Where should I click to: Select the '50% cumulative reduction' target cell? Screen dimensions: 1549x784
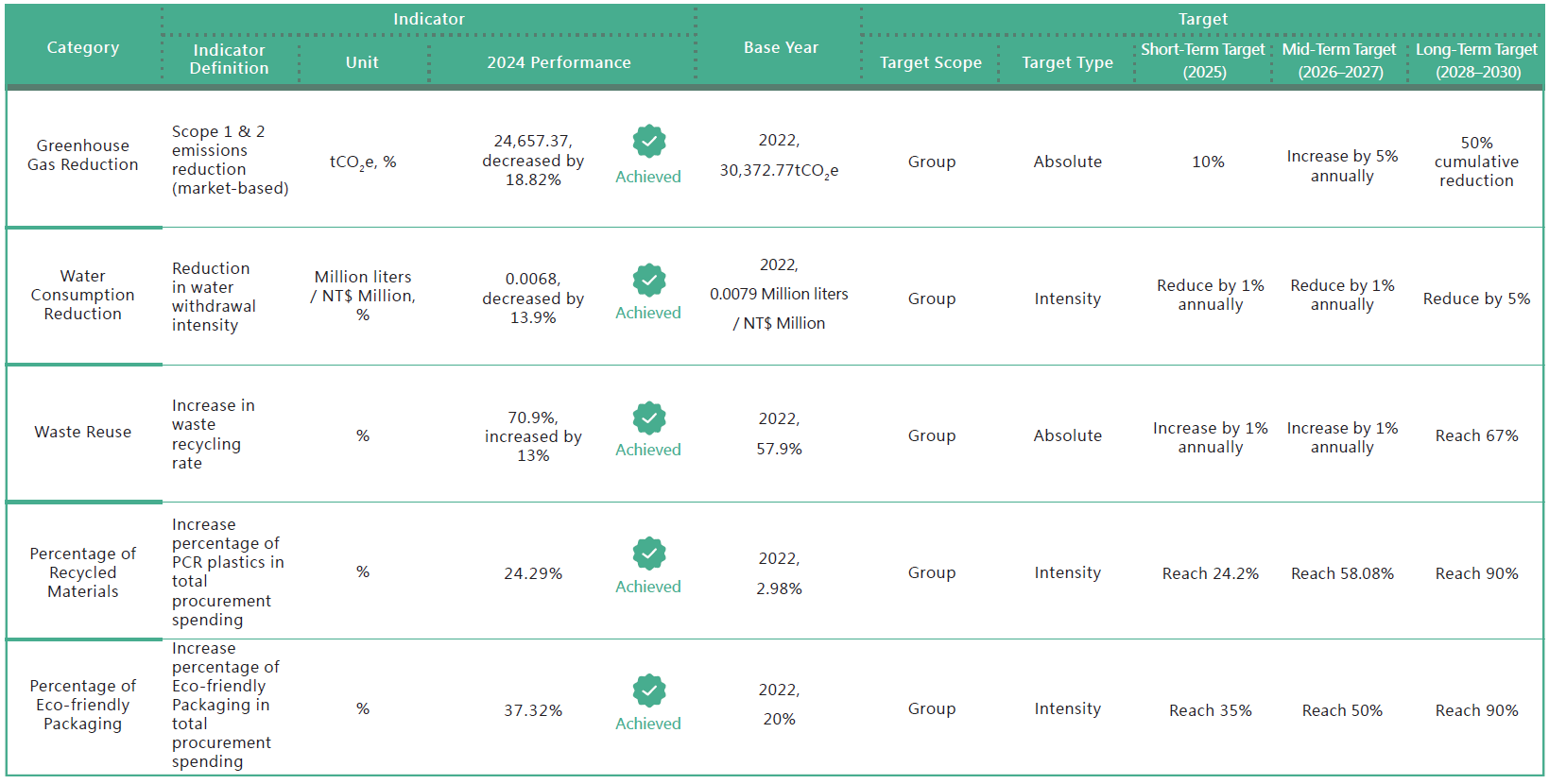[1476, 162]
